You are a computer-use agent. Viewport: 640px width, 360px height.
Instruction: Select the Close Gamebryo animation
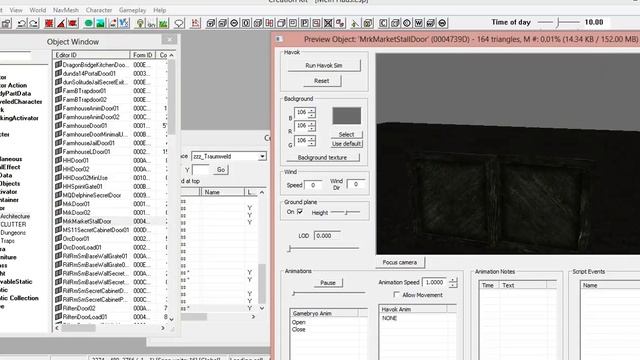(299, 329)
